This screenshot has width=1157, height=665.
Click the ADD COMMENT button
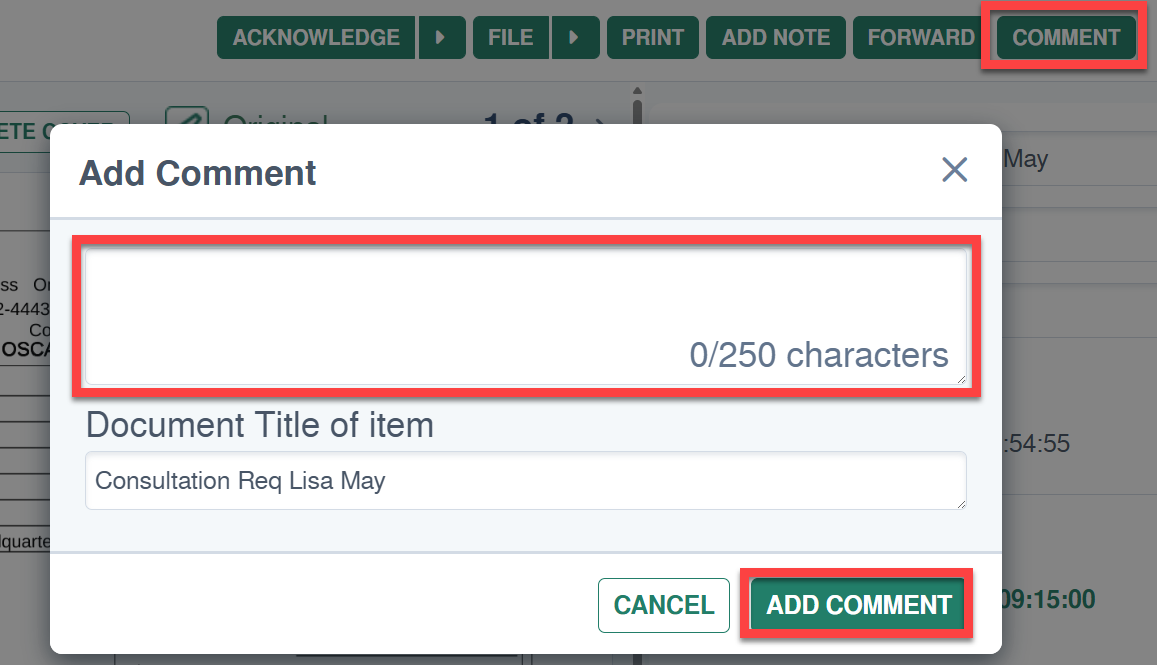point(857,605)
